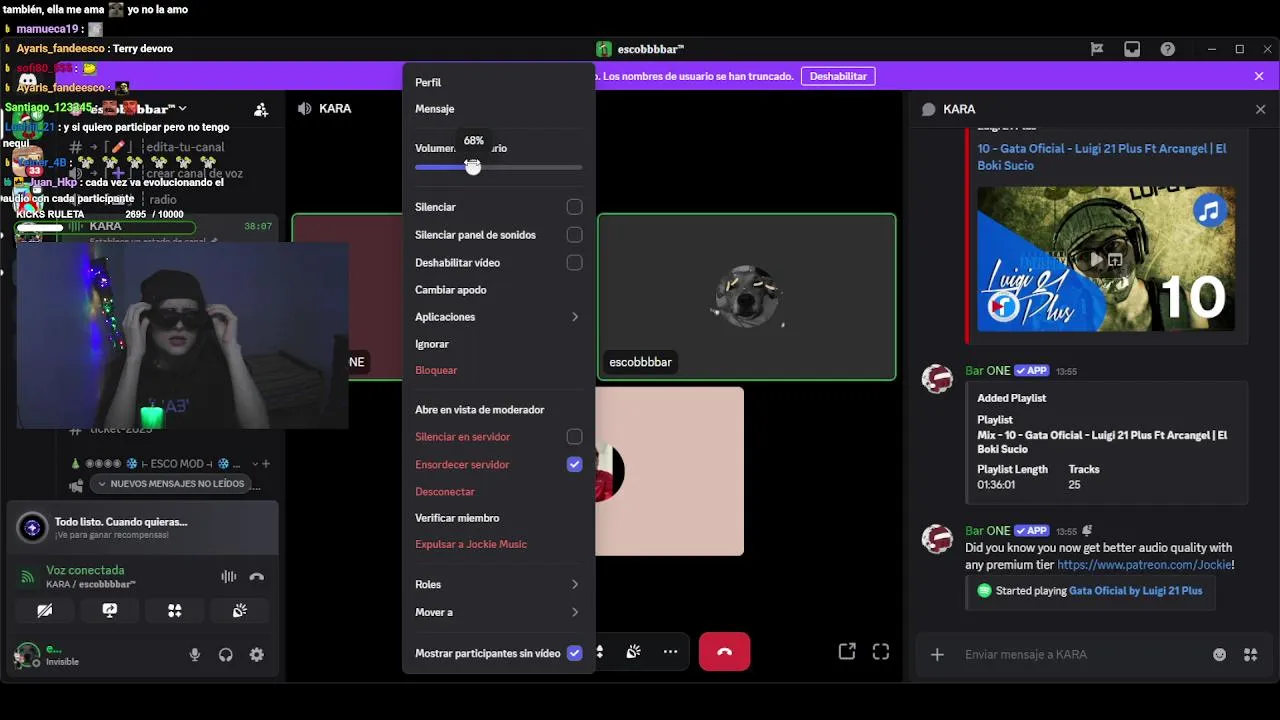The height and width of the screenshot is (720, 1280).
Task: Open more options three-dot call menu
Action: [x=671, y=652]
